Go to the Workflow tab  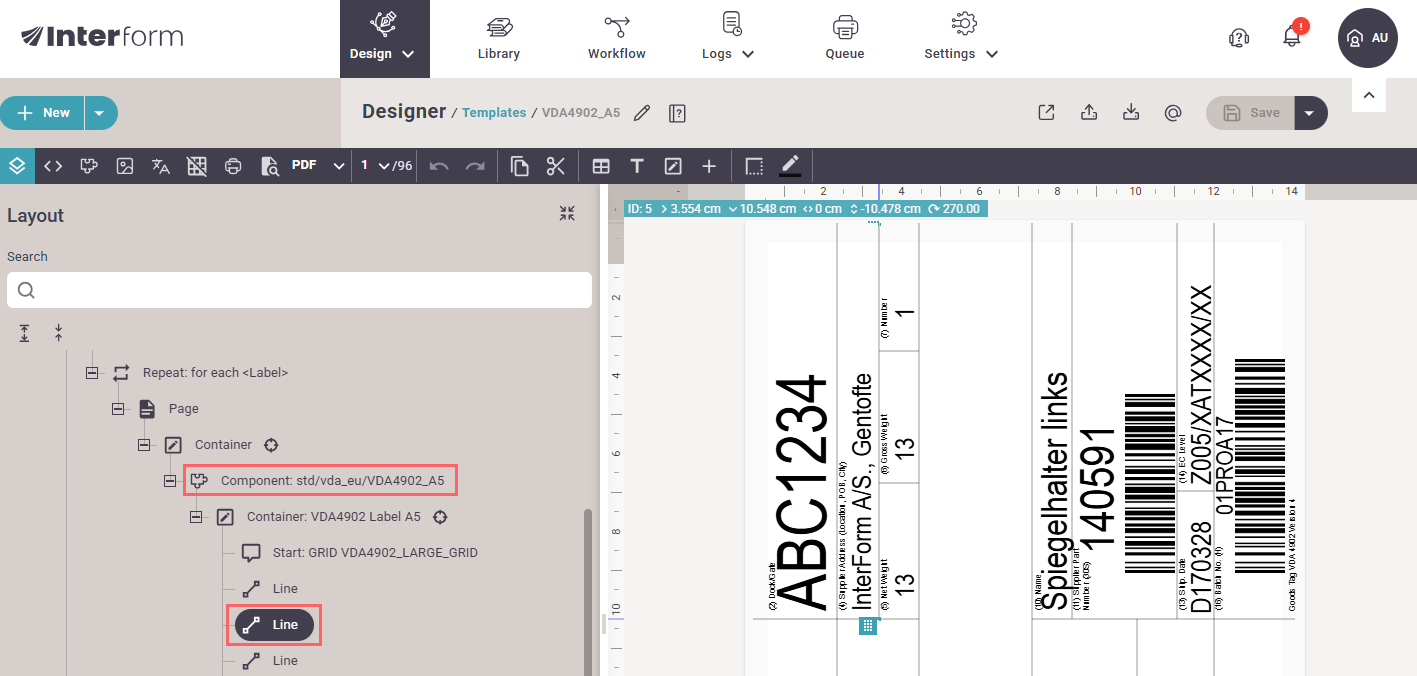[x=616, y=39]
